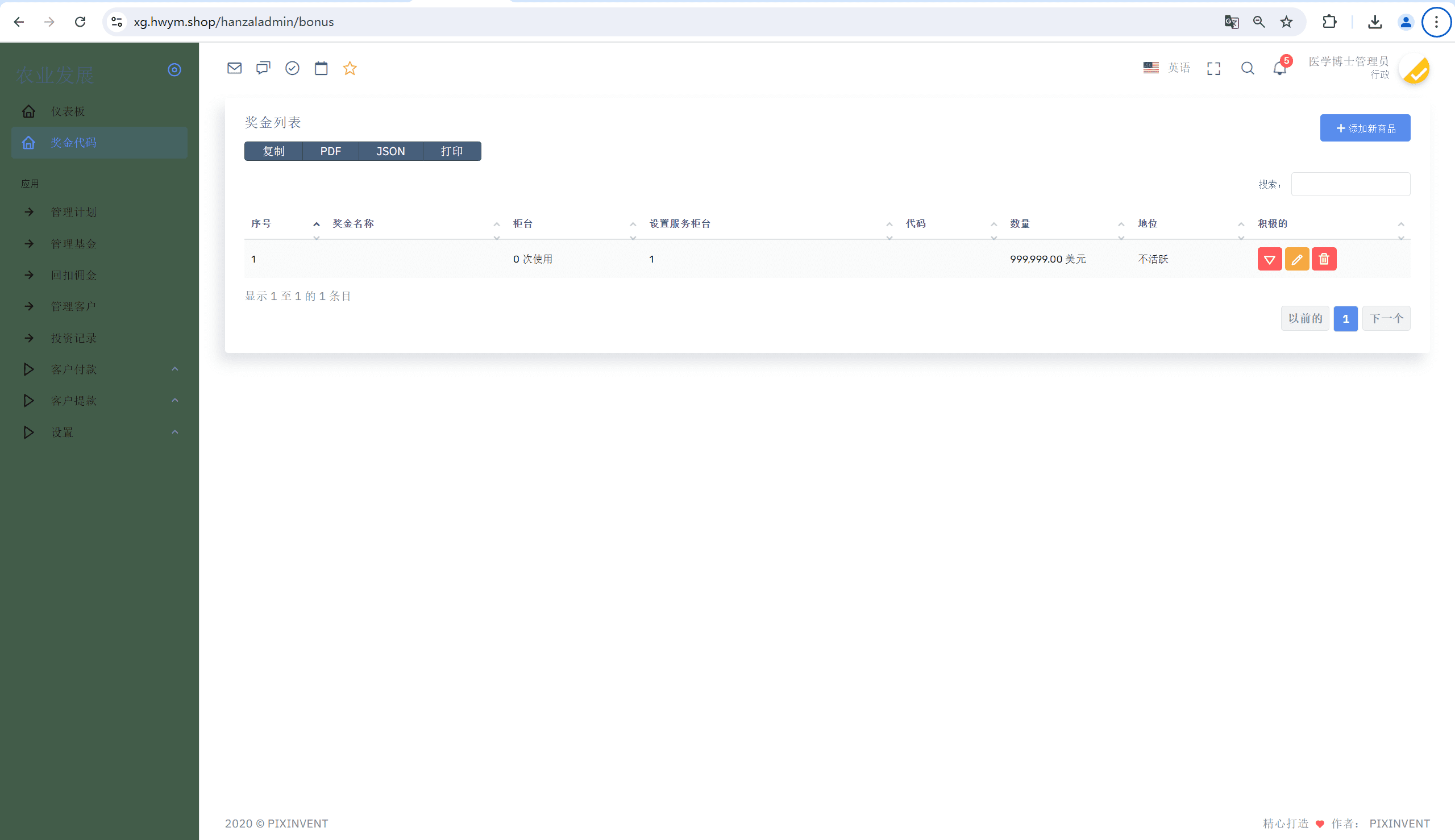Click the to-do checkmark circle icon
Screen dimensions: 1455x840
point(293,68)
